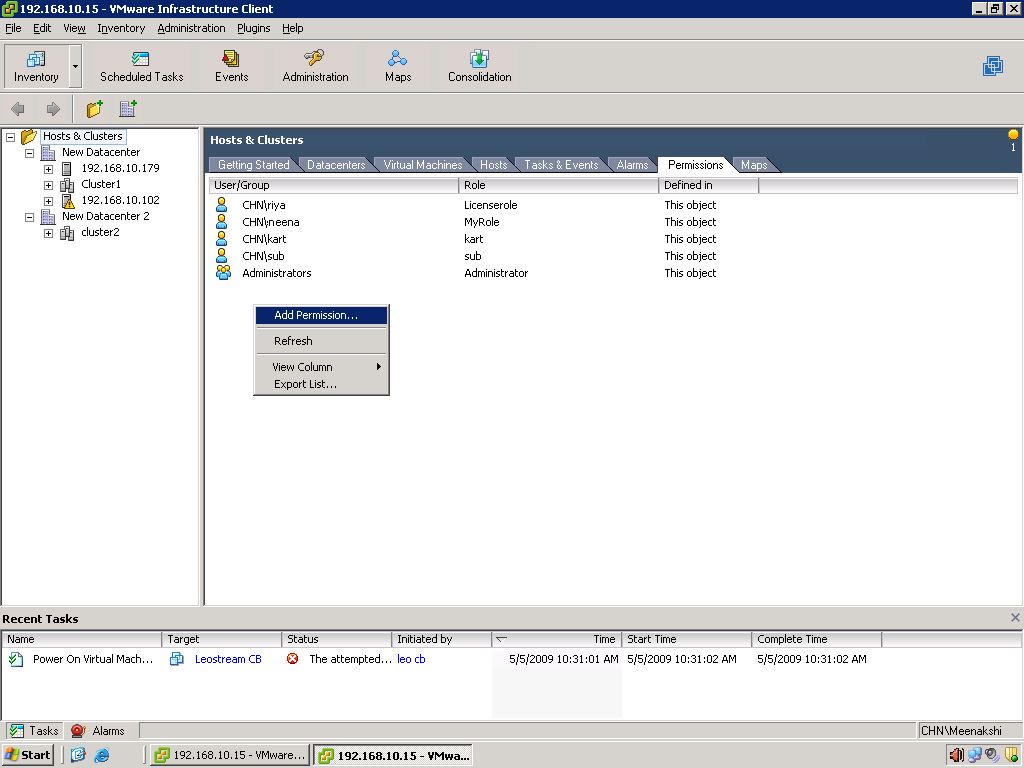The image size is (1024, 768).
Task: Open the leo cb initiated-by link
Action: coord(411,659)
